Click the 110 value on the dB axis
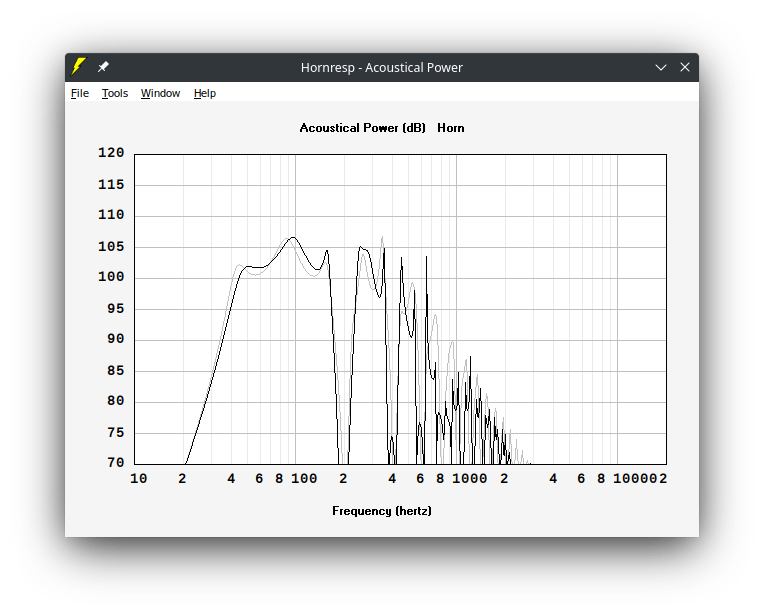The image size is (764, 614). pyautogui.click(x=111, y=215)
